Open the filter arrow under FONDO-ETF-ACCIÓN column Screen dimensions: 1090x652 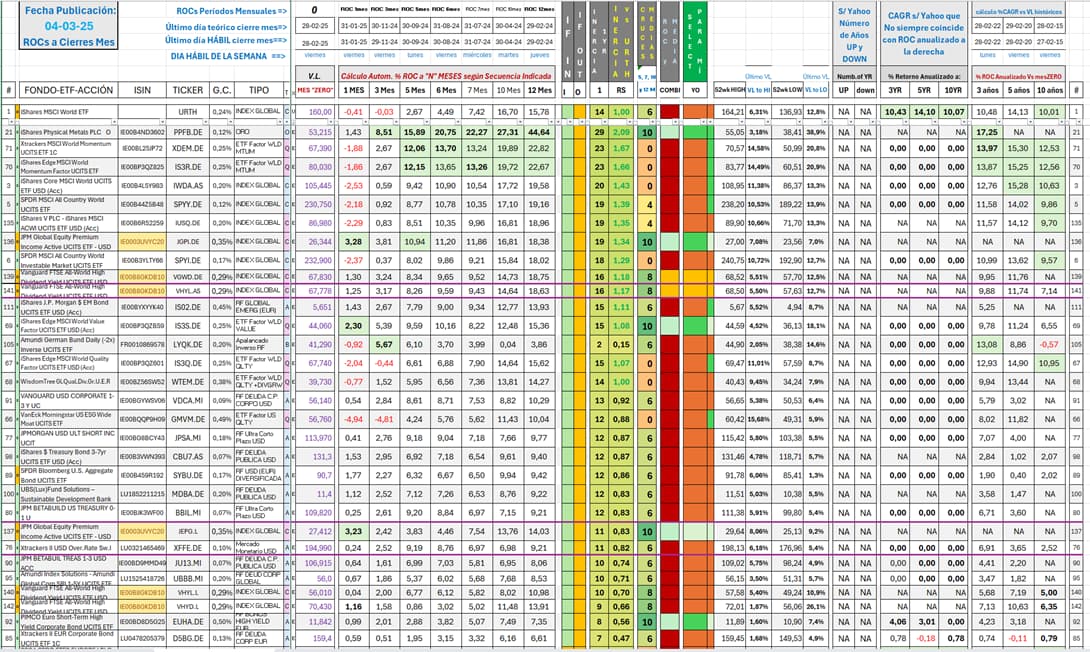coord(115,122)
